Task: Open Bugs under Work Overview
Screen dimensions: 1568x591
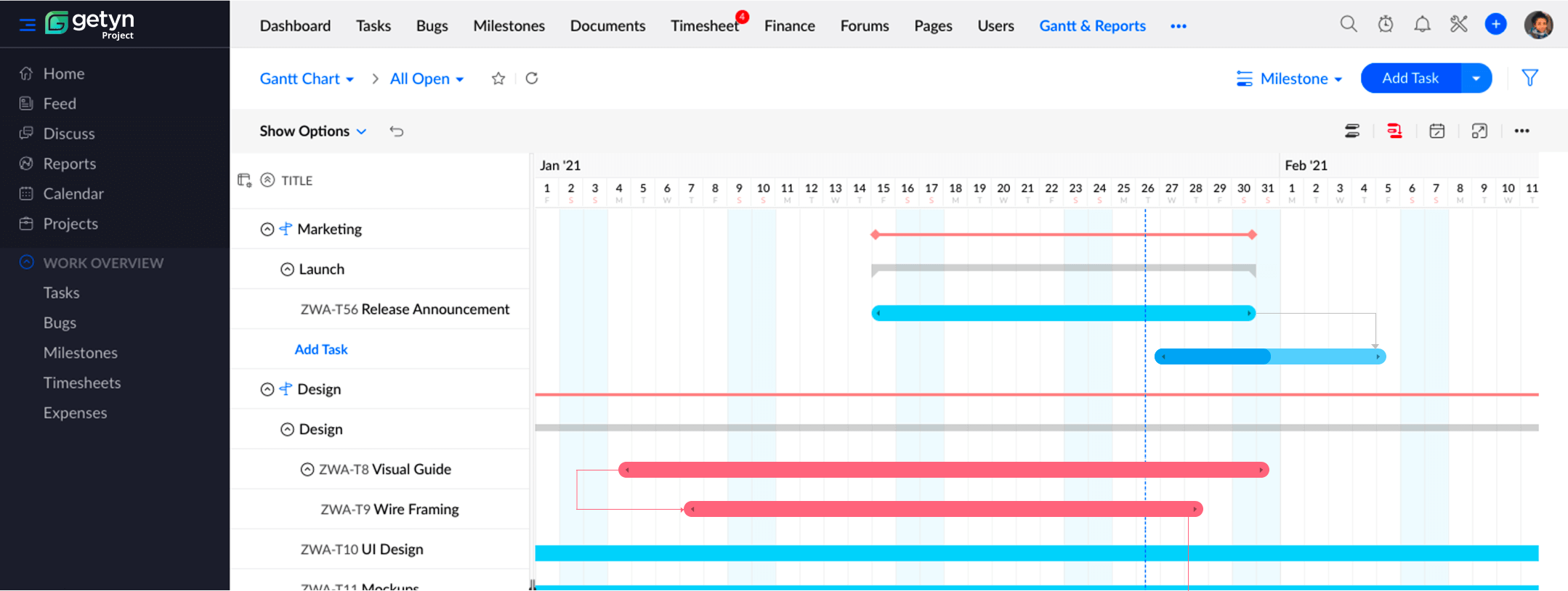Action: click(x=60, y=322)
